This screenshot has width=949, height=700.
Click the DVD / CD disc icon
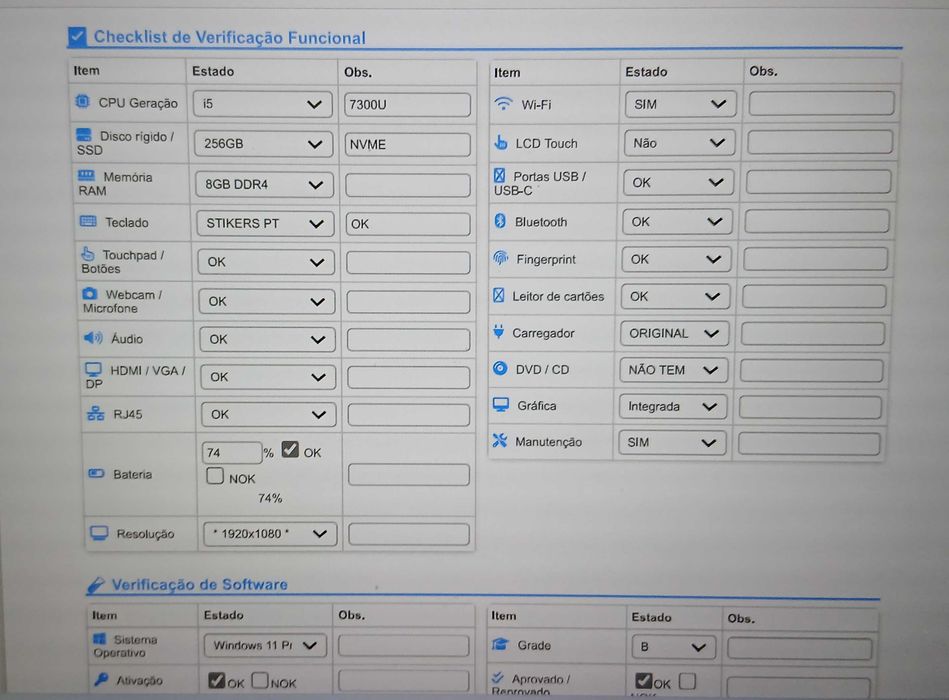point(500,368)
